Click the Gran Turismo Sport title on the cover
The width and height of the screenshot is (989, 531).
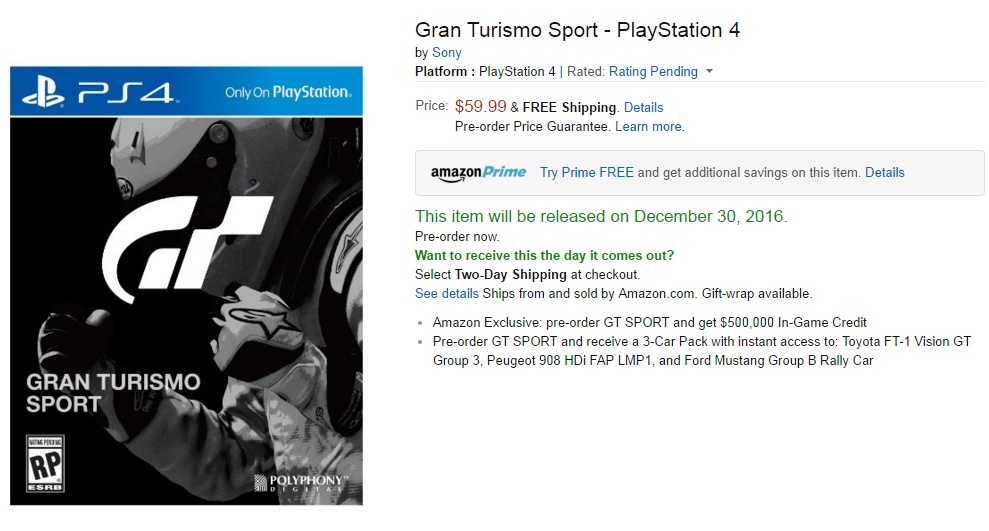(113, 393)
